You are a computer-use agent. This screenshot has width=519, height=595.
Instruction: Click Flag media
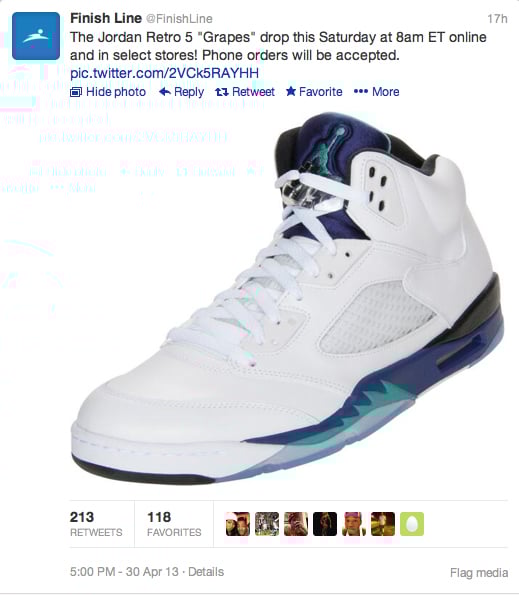[479, 572]
